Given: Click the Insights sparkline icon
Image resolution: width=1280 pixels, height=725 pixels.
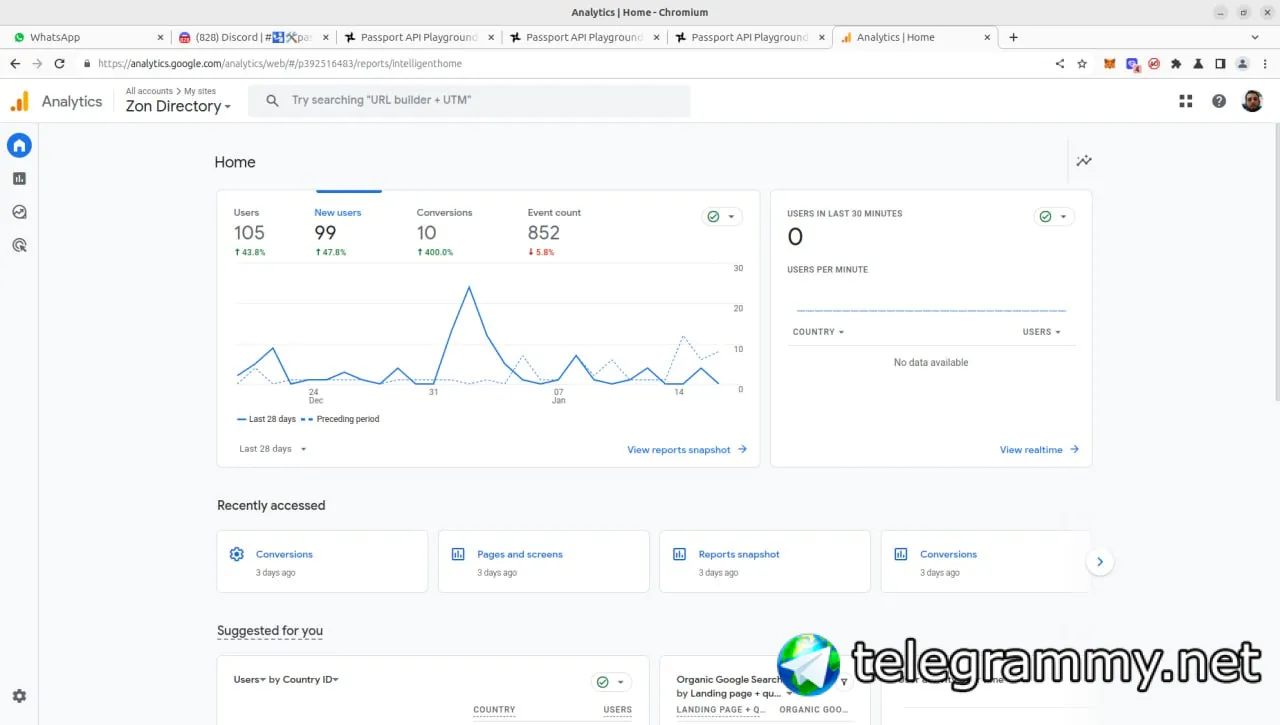Looking at the screenshot, I should pos(1083,161).
